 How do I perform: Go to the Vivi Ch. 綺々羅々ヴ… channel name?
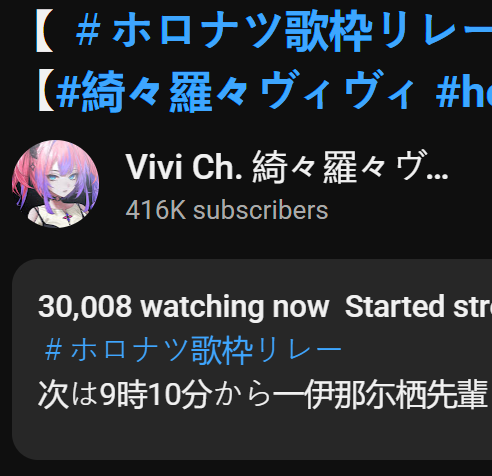tap(287, 167)
